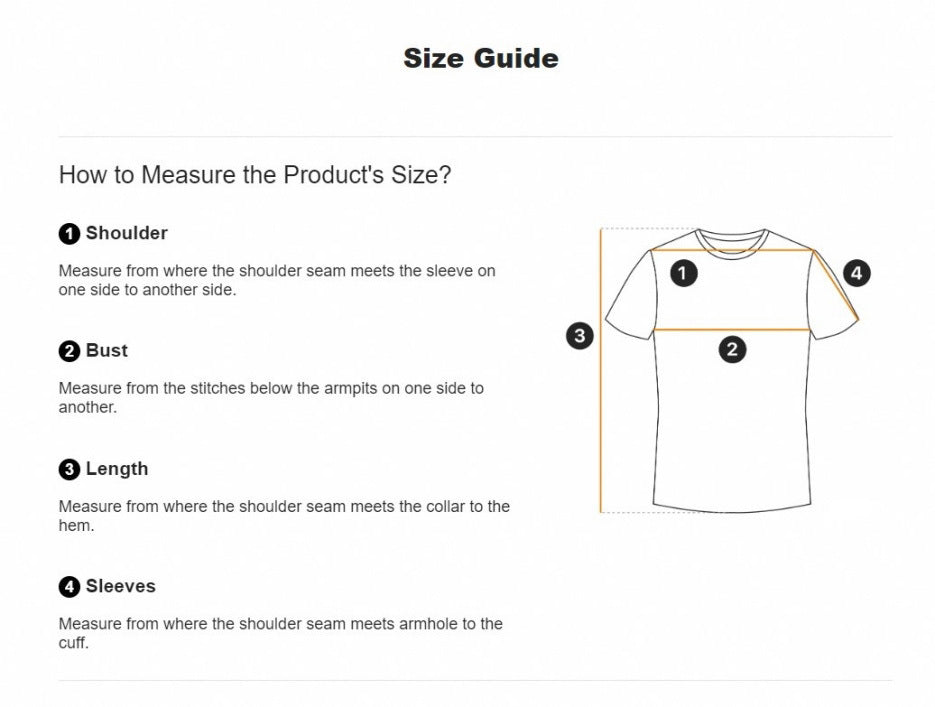Select the circled 3 marker left of the t-shirt
935x707 pixels.
point(580,335)
